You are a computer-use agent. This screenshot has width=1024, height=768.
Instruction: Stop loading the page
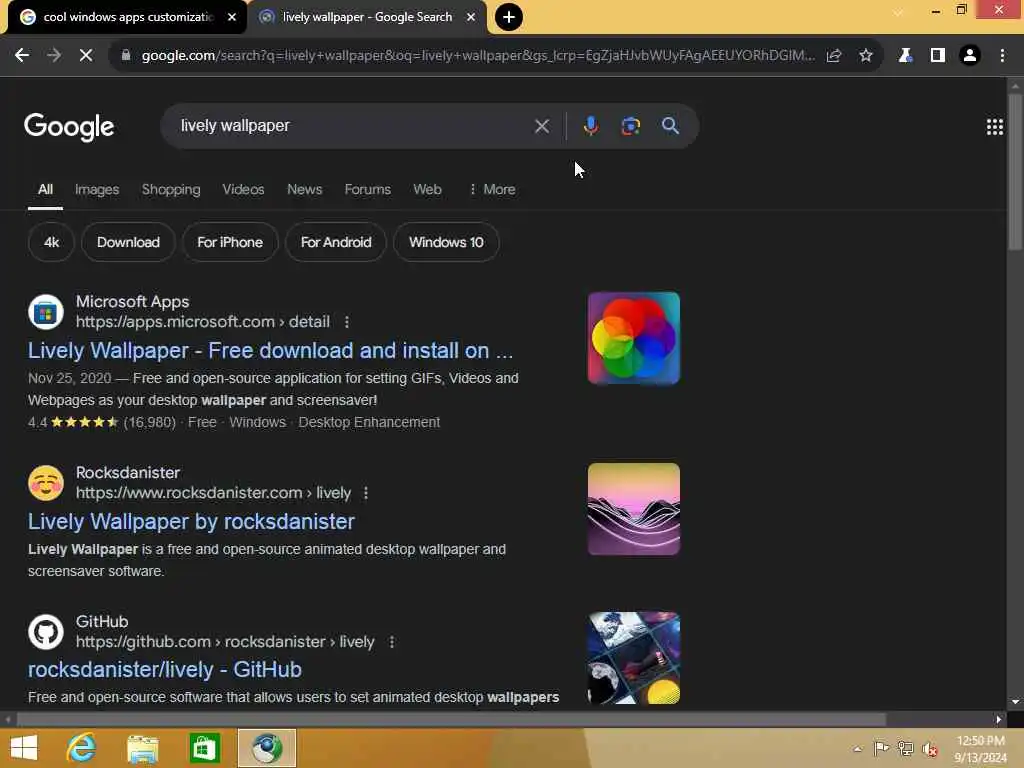click(x=86, y=56)
